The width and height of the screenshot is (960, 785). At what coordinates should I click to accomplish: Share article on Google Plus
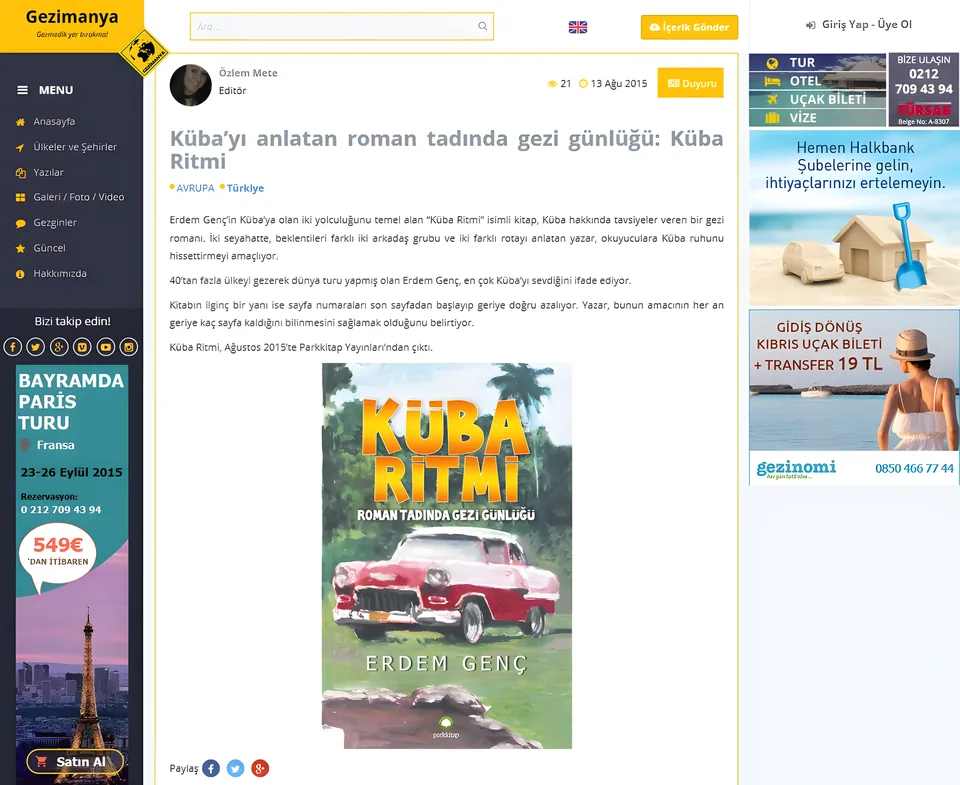(260, 768)
